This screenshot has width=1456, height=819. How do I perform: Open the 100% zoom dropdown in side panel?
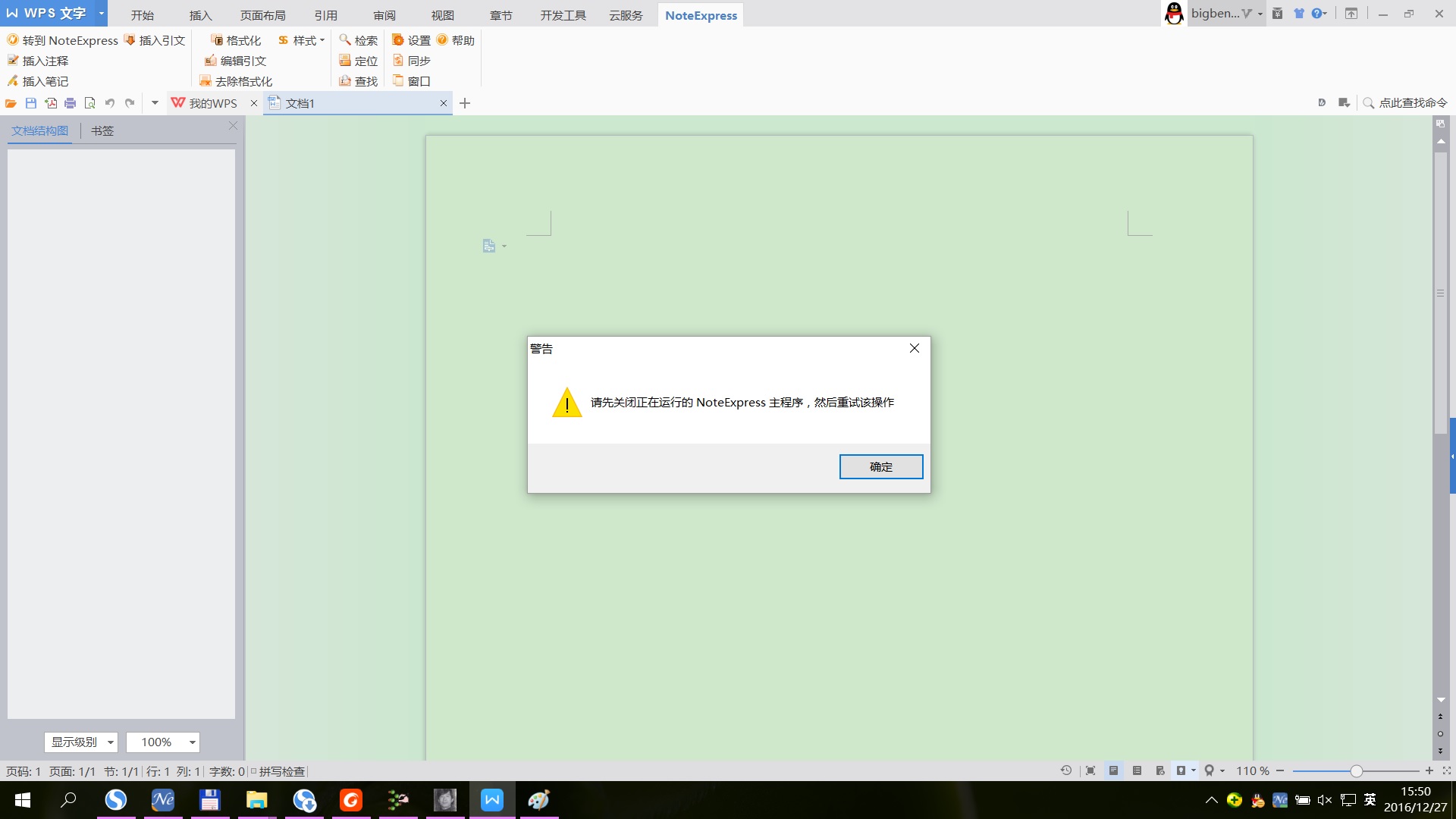(x=163, y=742)
